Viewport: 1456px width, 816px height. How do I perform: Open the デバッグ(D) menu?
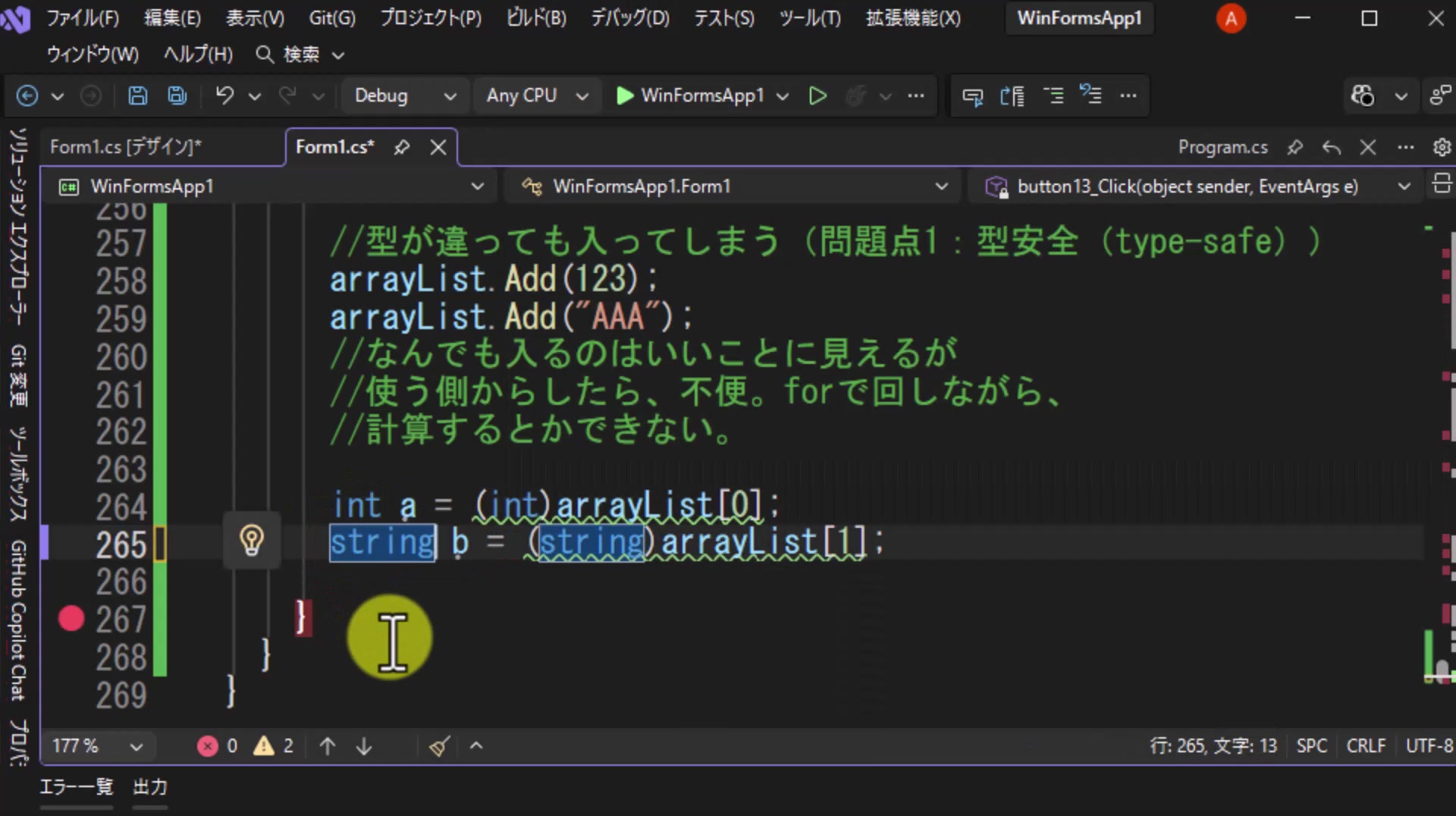[630, 18]
